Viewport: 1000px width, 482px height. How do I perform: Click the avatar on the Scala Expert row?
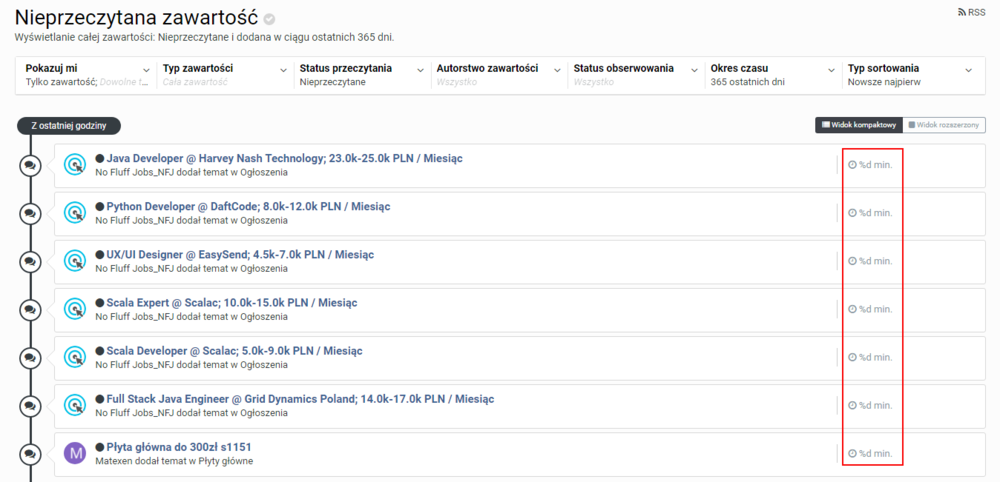click(x=75, y=309)
